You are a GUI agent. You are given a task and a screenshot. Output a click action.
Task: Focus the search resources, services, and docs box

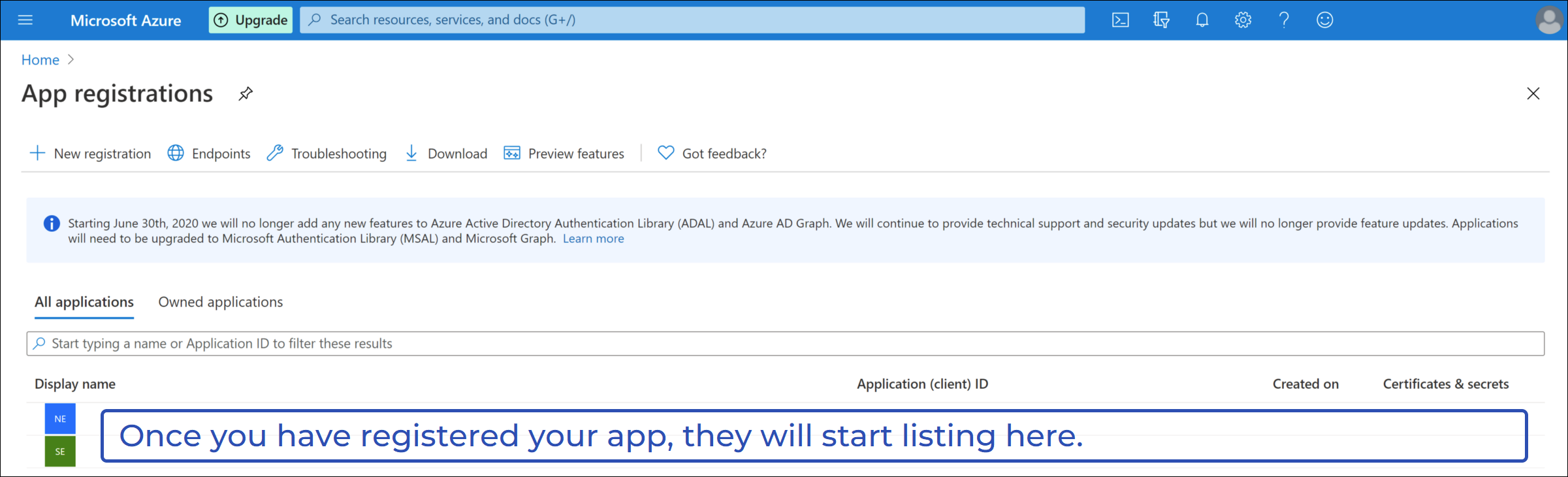pos(692,20)
